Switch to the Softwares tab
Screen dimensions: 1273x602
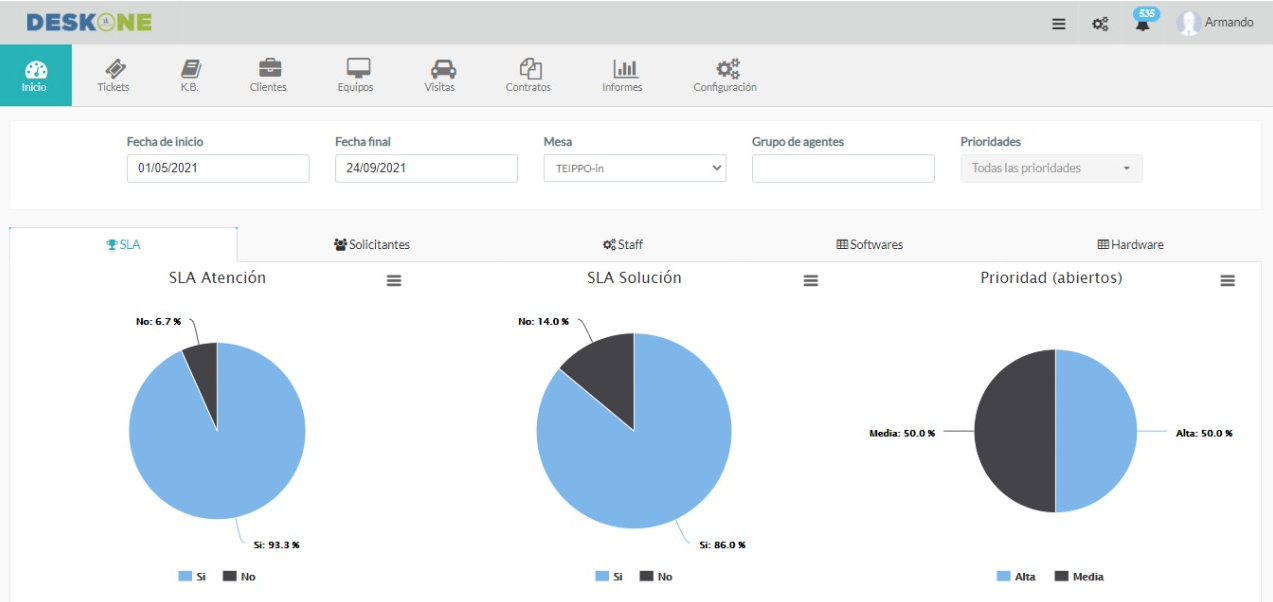[x=870, y=244]
